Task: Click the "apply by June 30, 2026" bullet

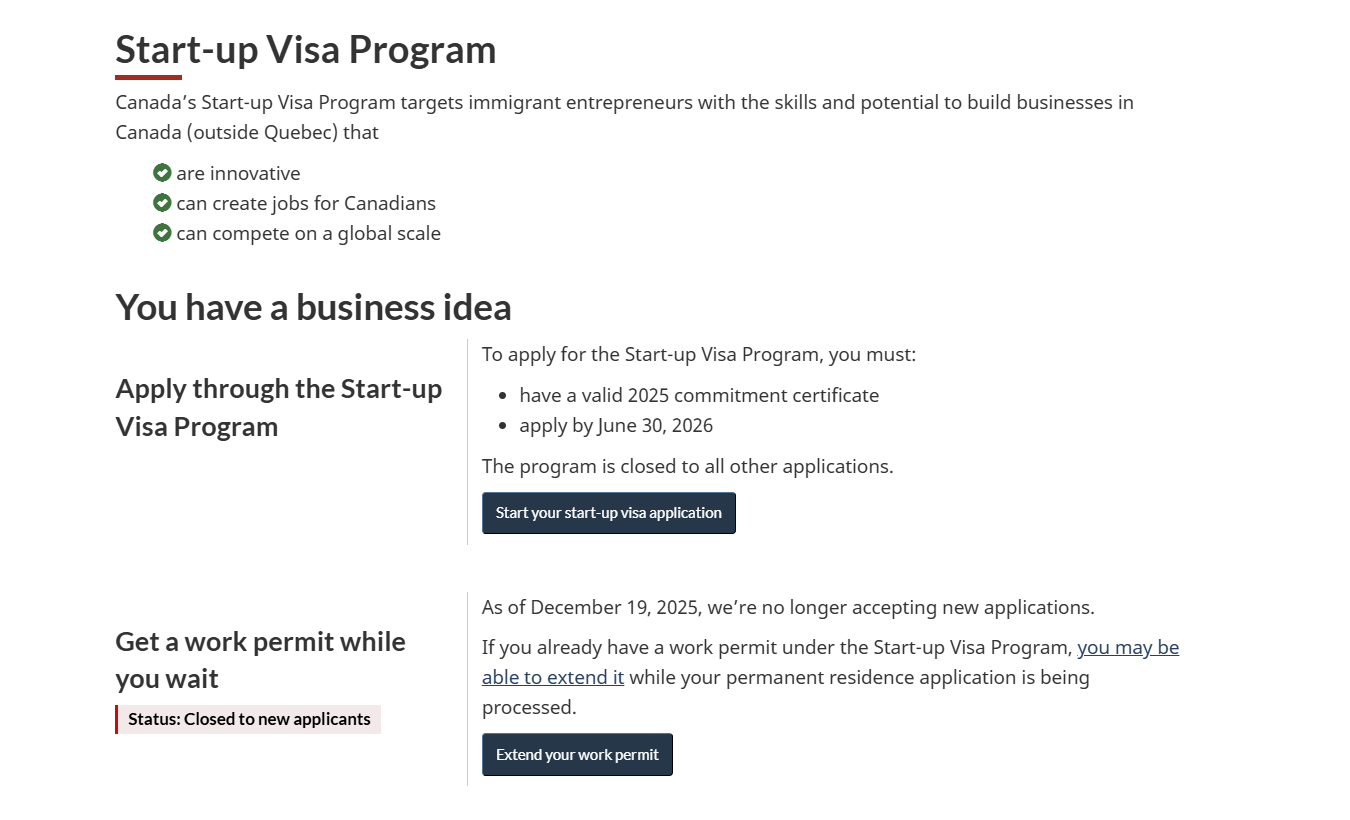Action: pos(615,425)
